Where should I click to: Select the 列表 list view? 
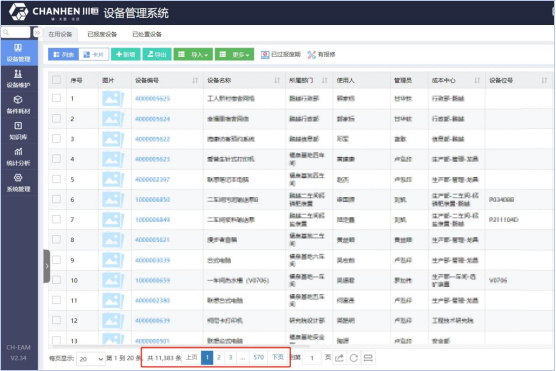point(63,54)
